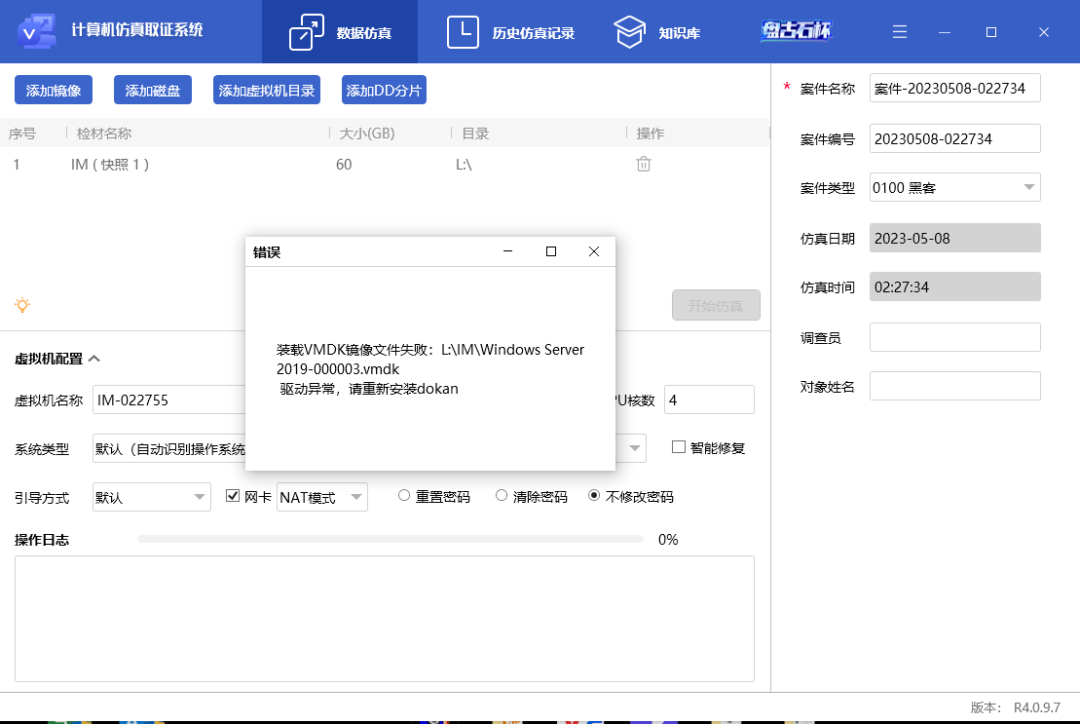Select the 不修改密码 radio button
Image resolution: width=1080 pixels, height=724 pixels.
point(594,496)
